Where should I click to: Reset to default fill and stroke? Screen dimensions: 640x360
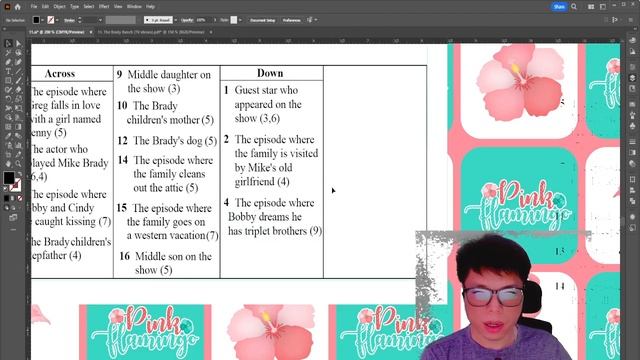(5, 189)
